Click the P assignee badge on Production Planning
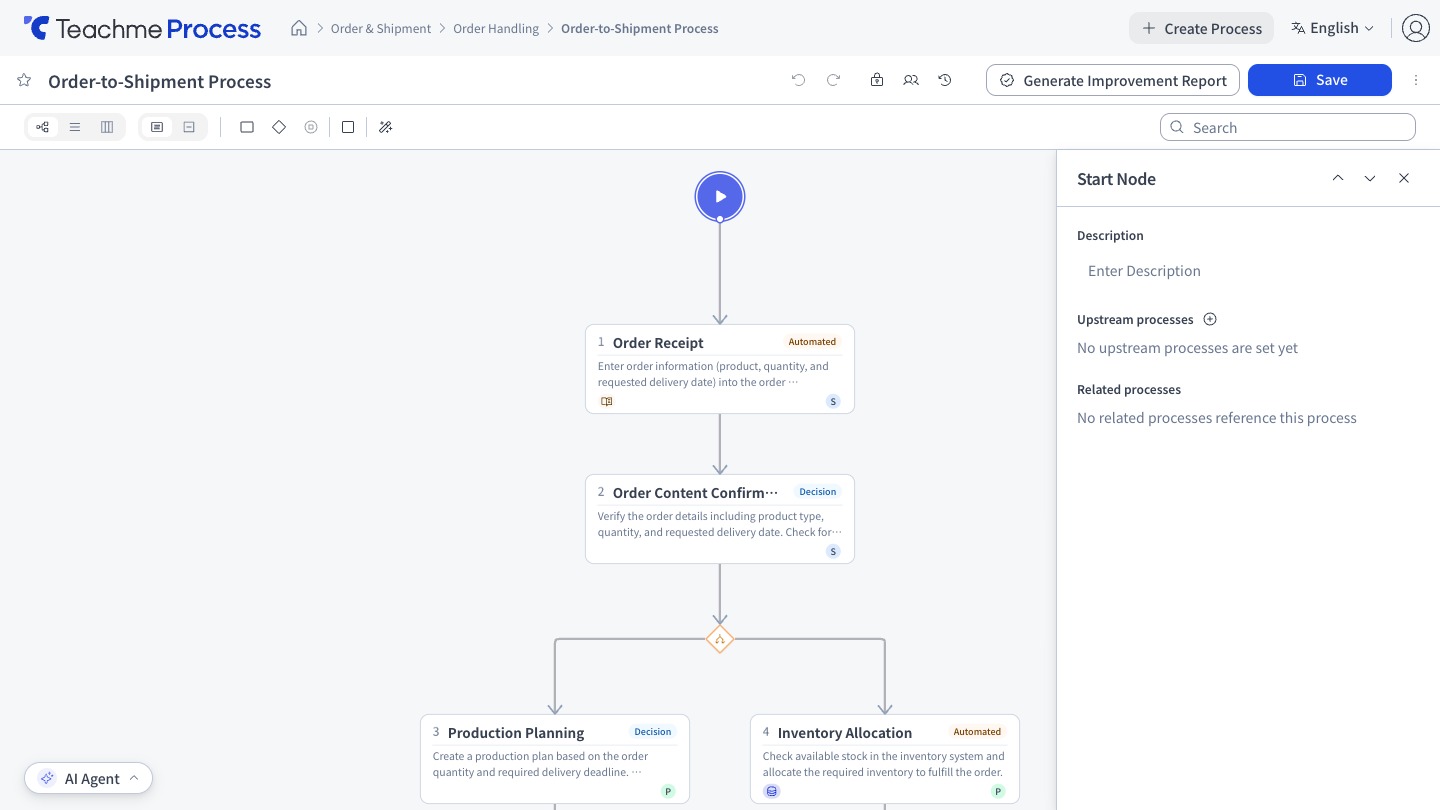Screen dimensions: 1440x810 coord(668,791)
